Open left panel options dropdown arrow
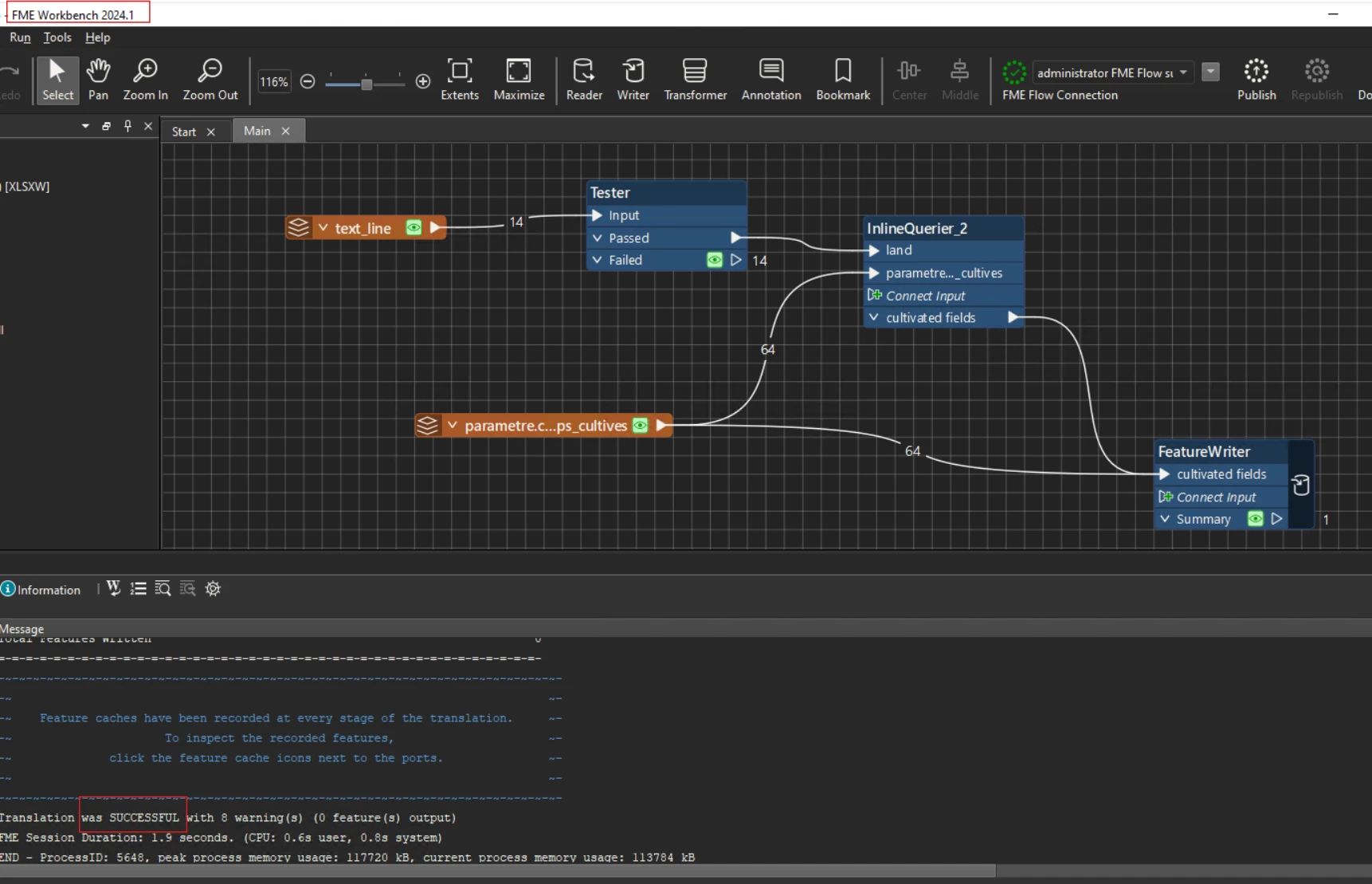 click(x=85, y=126)
